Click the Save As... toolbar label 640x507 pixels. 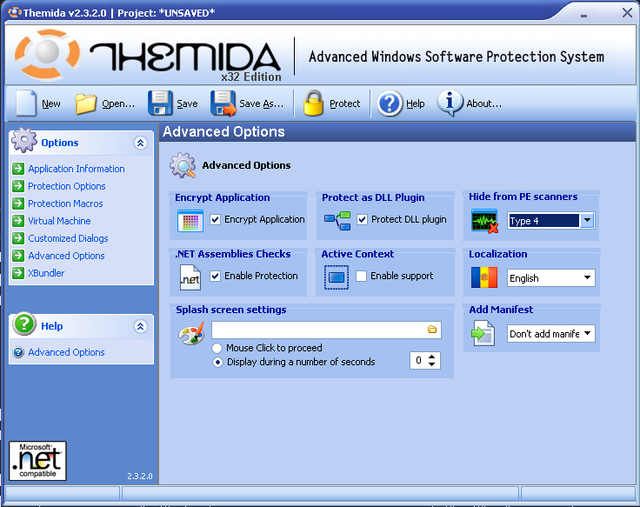pyautogui.click(x=261, y=104)
